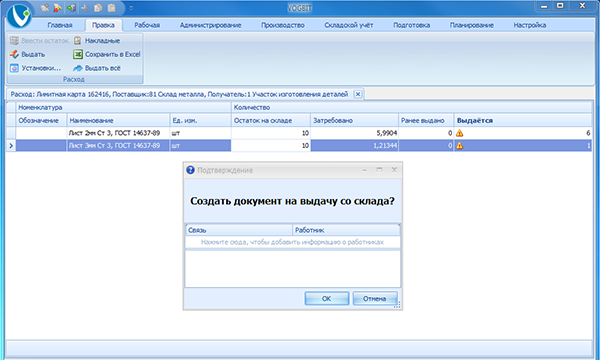Open the Рабочая ribbon tab
The width and height of the screenshot is (600, 360).
click(x=147, y=25)
